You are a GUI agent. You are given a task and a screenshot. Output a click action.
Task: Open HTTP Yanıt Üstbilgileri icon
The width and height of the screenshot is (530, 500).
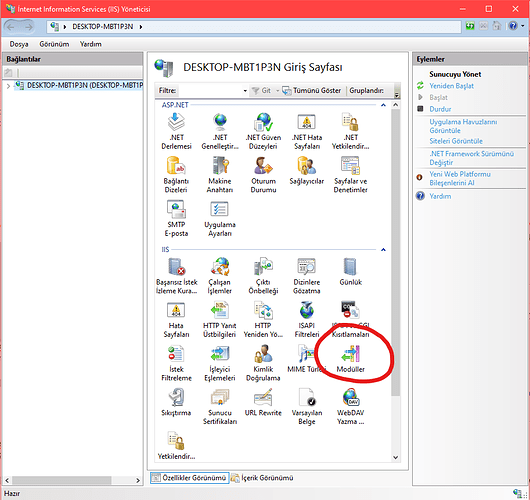coord(220,319)
